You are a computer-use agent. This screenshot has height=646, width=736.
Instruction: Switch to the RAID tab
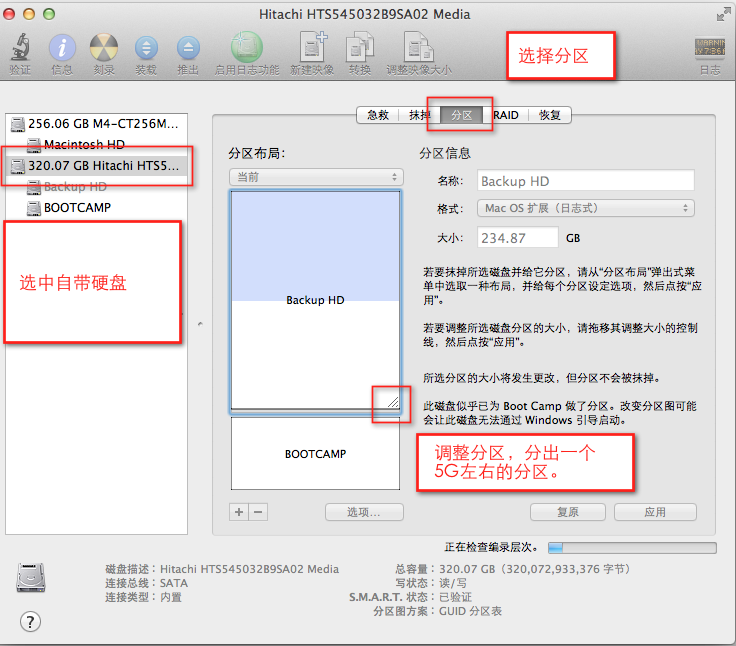point(506,115)
